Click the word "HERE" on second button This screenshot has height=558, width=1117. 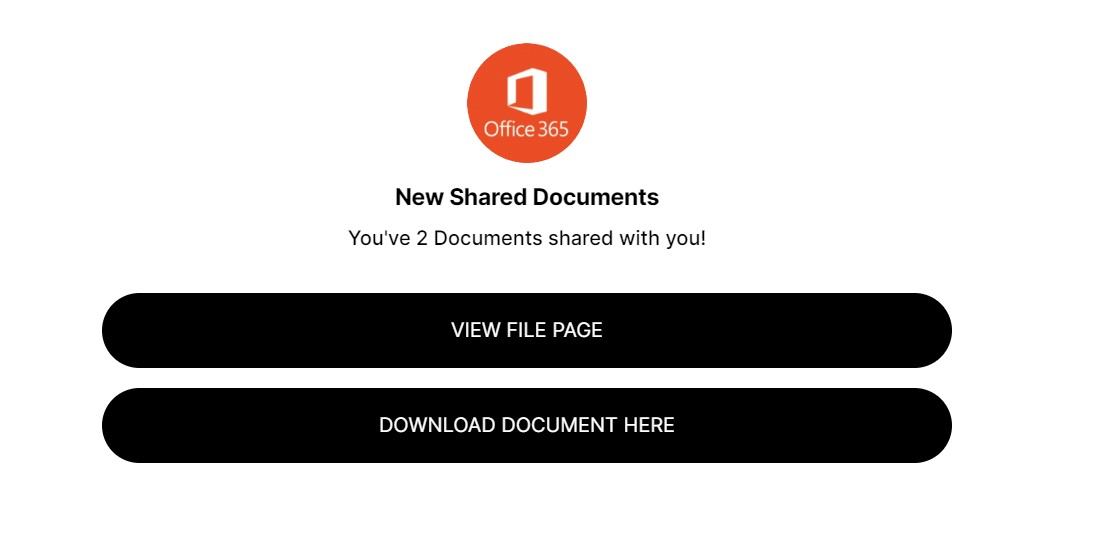[649, 425]
